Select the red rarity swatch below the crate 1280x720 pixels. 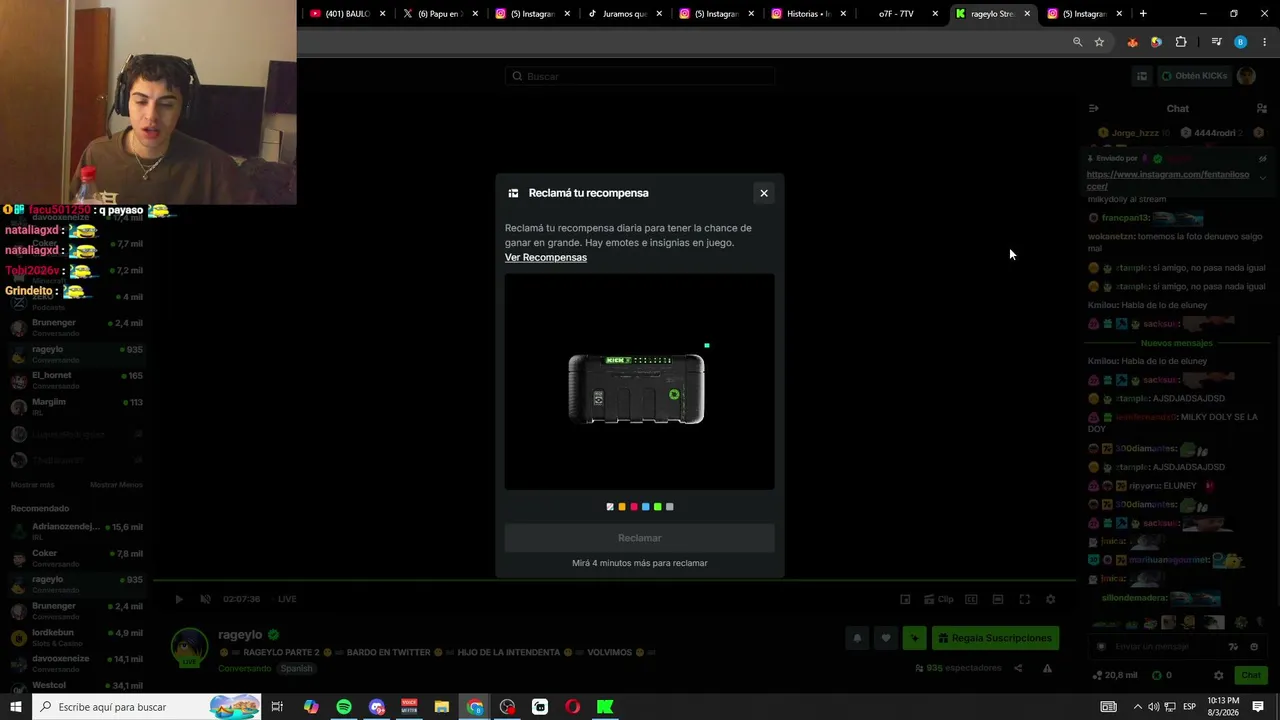click(x=634, y=507)
